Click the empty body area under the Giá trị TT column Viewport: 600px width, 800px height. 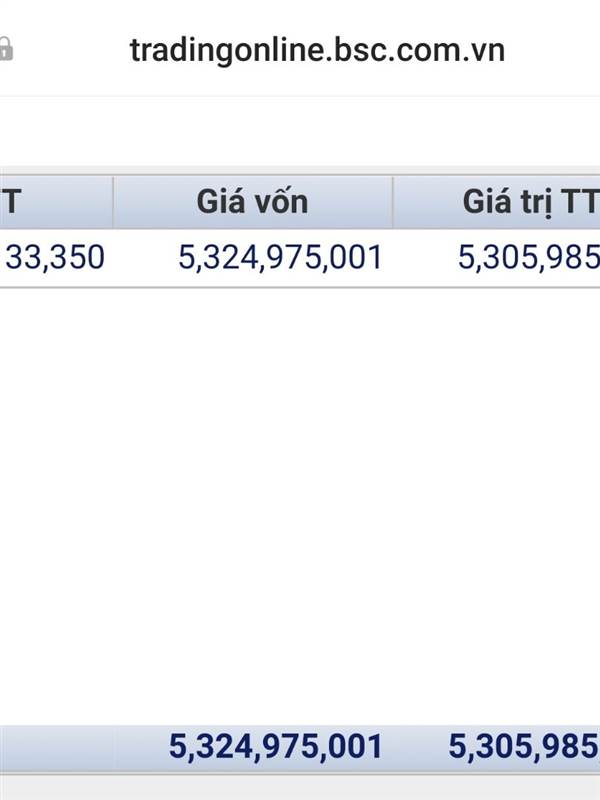click(x=497, y=505)
